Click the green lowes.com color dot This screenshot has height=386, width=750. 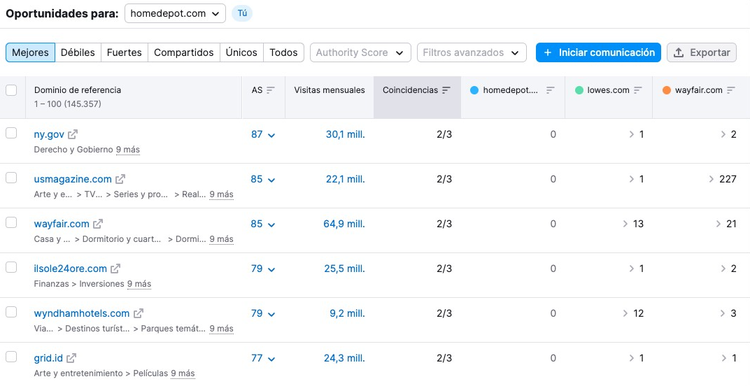579,90
